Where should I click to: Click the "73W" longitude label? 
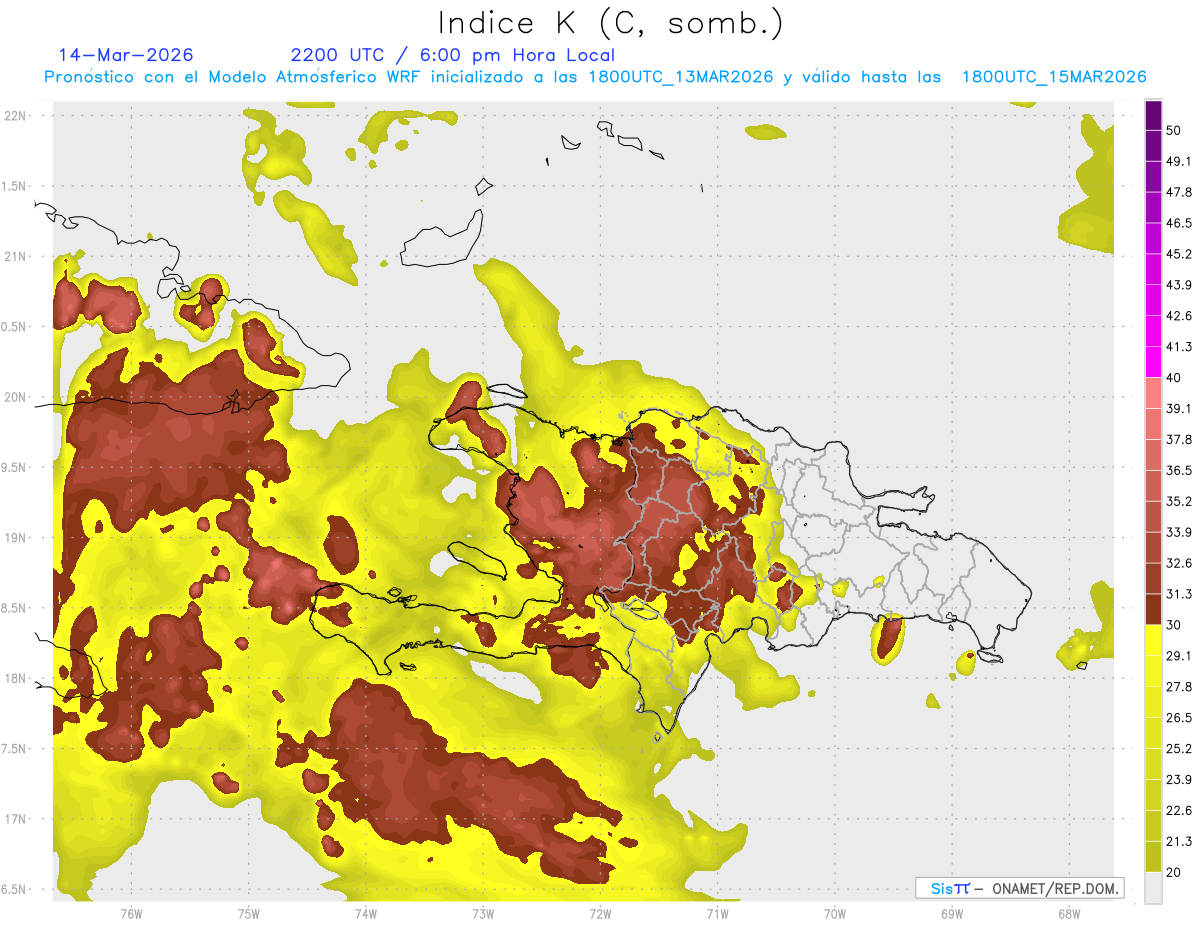click(483, 913)
